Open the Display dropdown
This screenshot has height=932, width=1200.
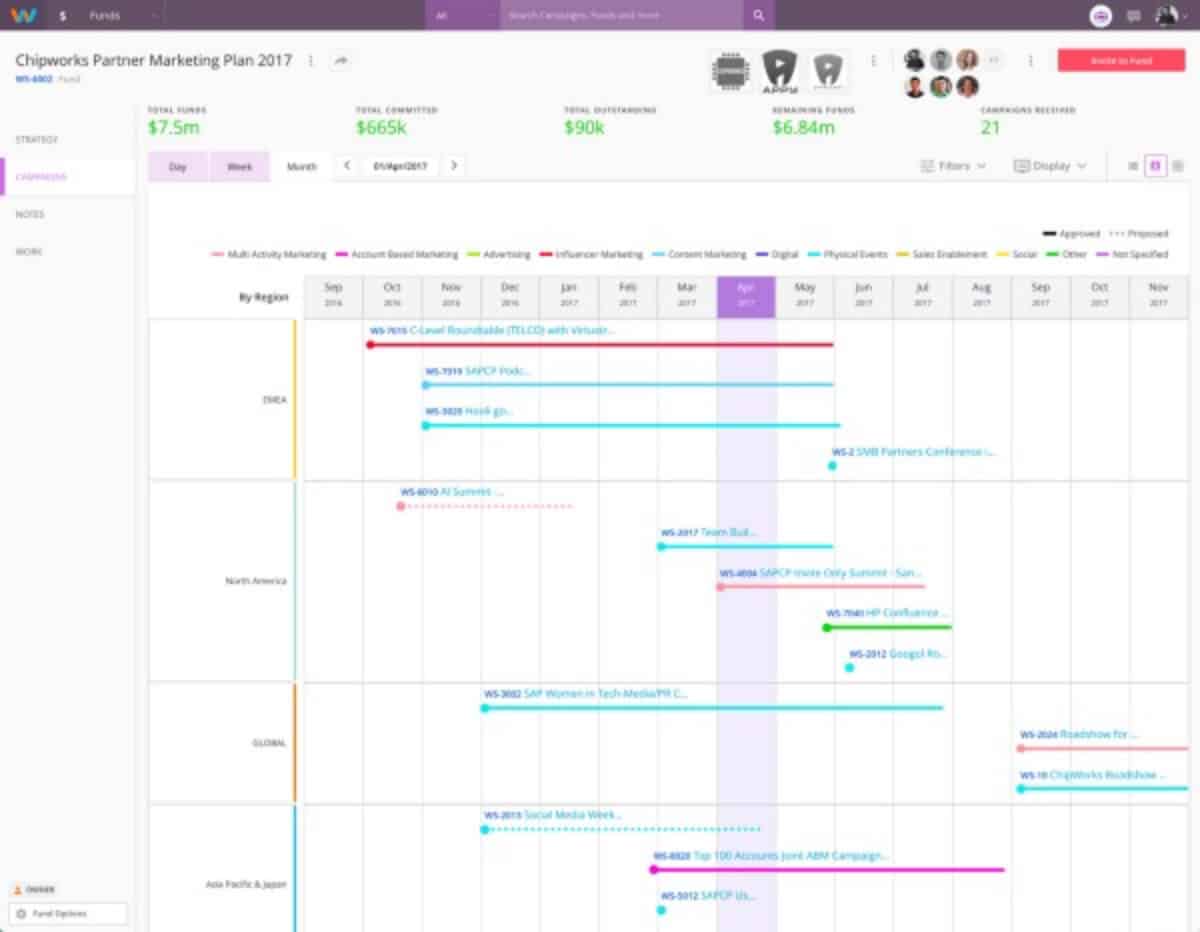pos(1050,166)
